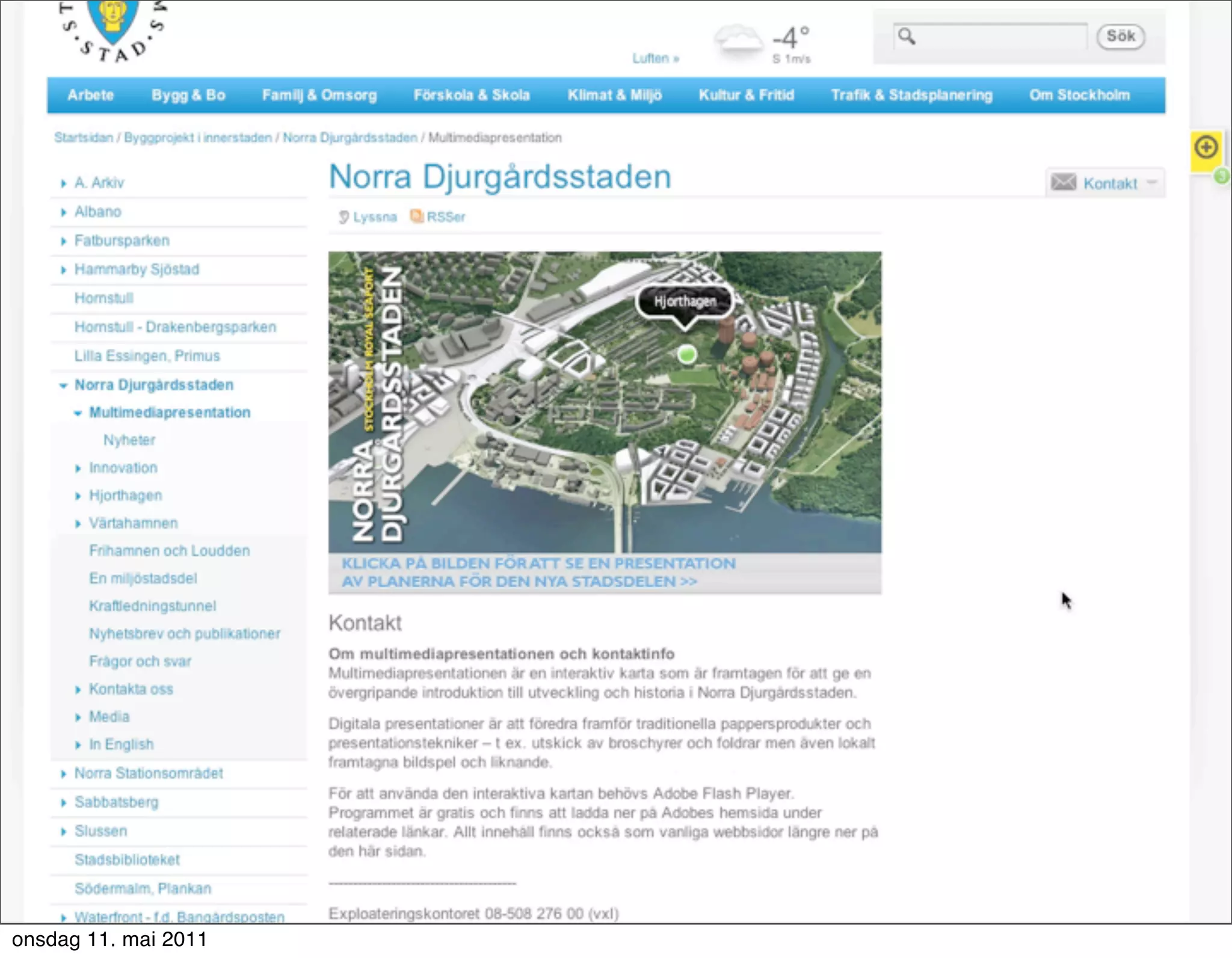The width and height of the screenshot is (1232, 958).
Task: Open Frihamnen och Loudden
Action: coord(170,551)
